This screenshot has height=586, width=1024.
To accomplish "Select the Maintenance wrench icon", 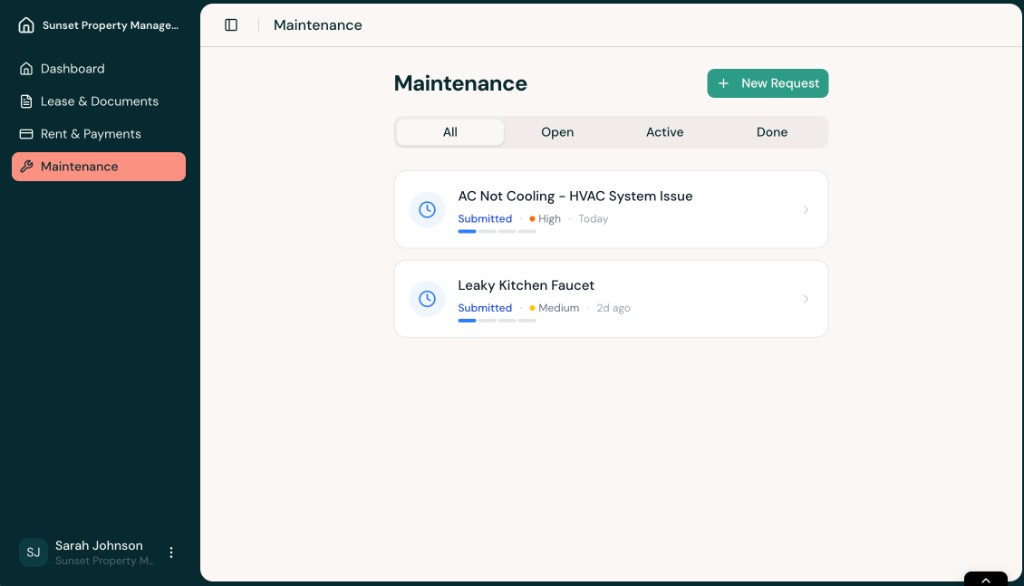I will pos(24,166).
